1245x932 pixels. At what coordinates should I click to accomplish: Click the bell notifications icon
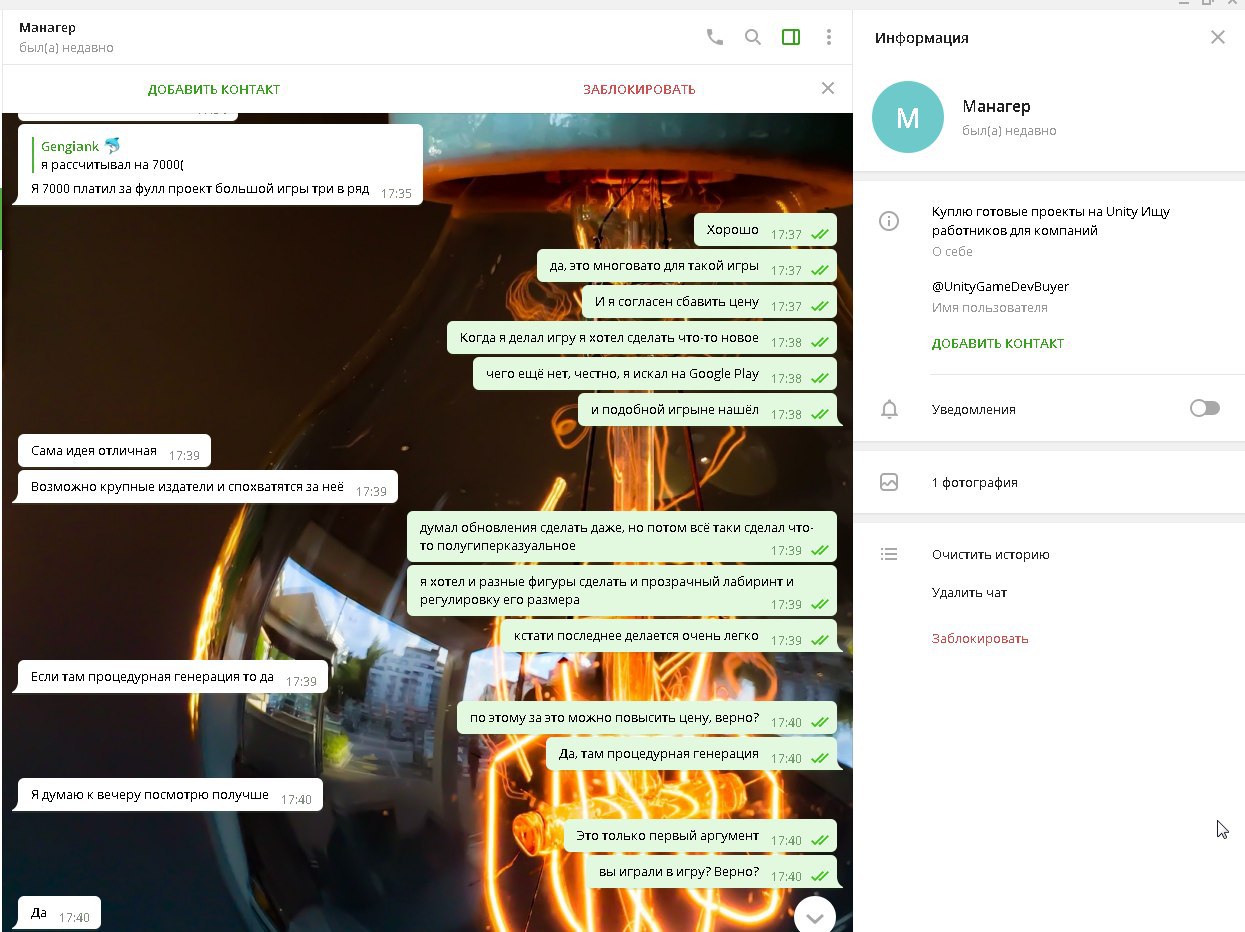click(x=889, y=408)
